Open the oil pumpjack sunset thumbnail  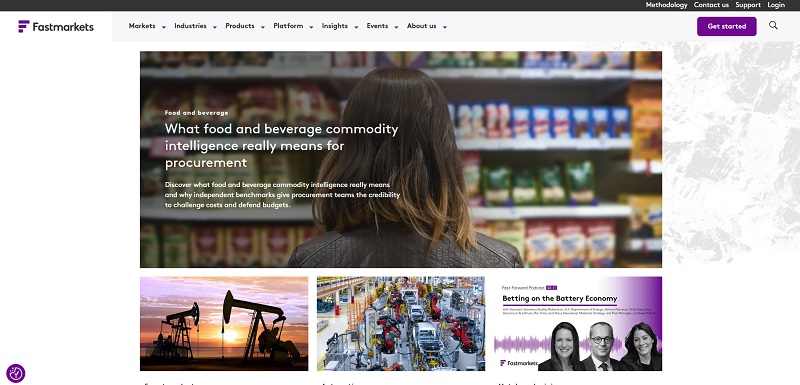click(x=224, y=323)
